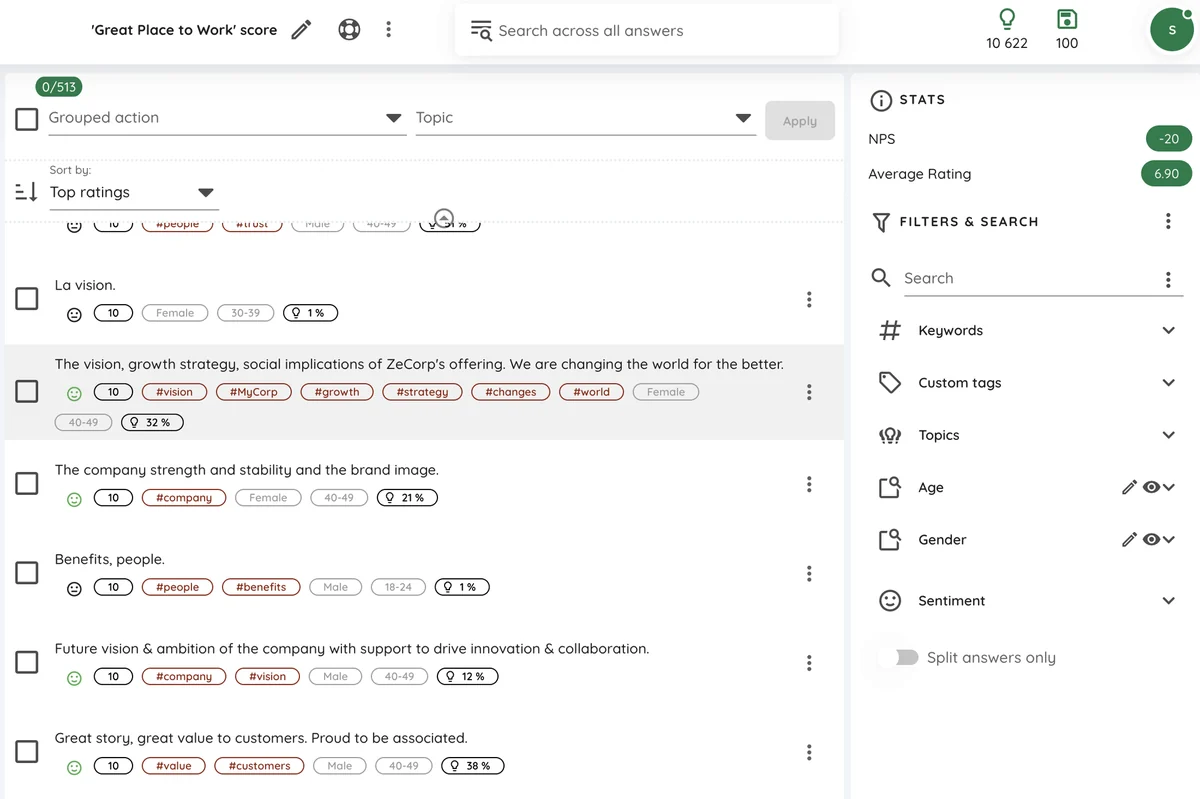Check the 'Benefits, people.' answer checkbox

pos(27,573)
